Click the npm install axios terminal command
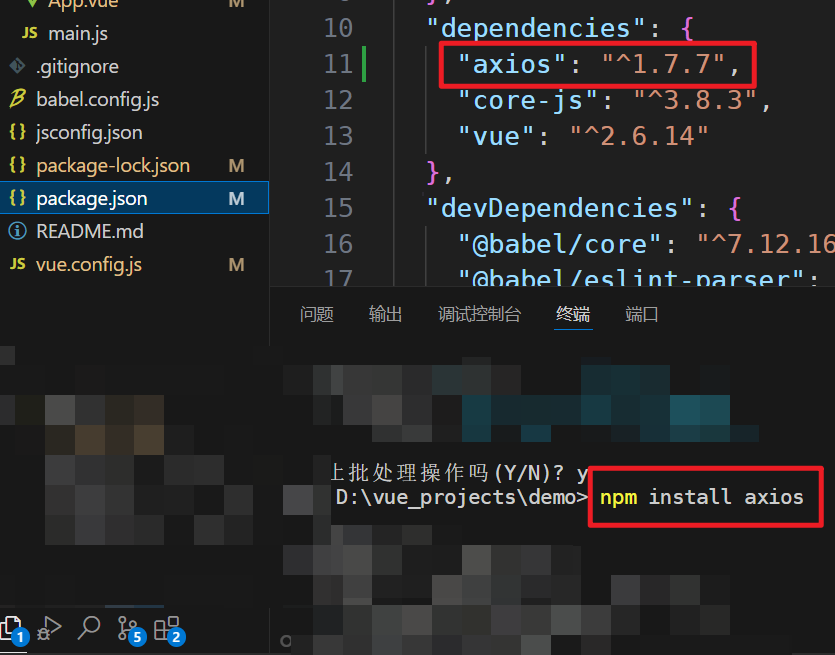The height and width of the screenshot is (655, 835). pyautogui.click(x=701, y=497)
